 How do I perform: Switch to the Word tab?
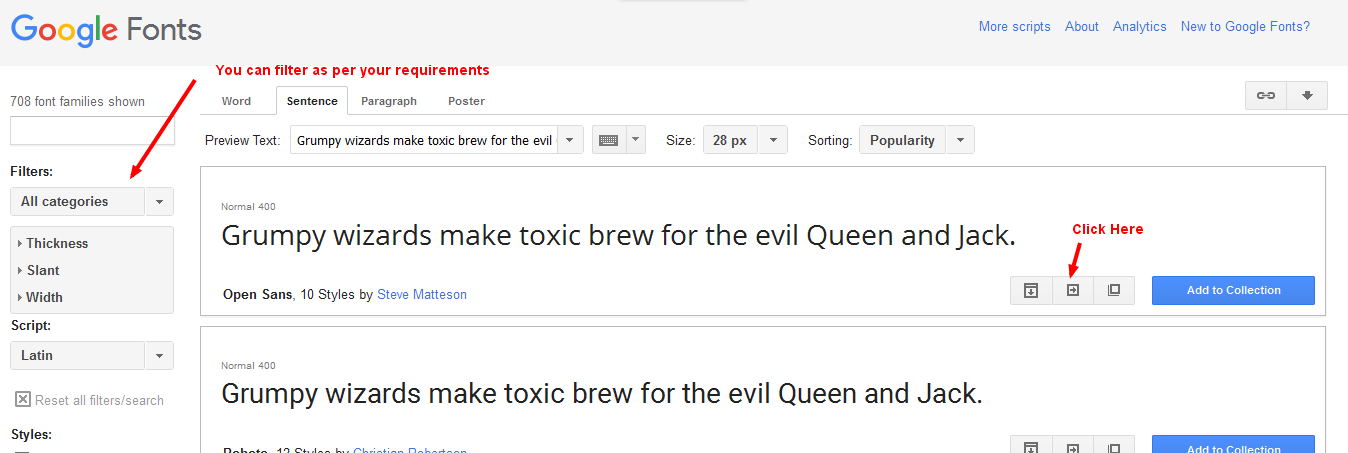pos(236,101)
